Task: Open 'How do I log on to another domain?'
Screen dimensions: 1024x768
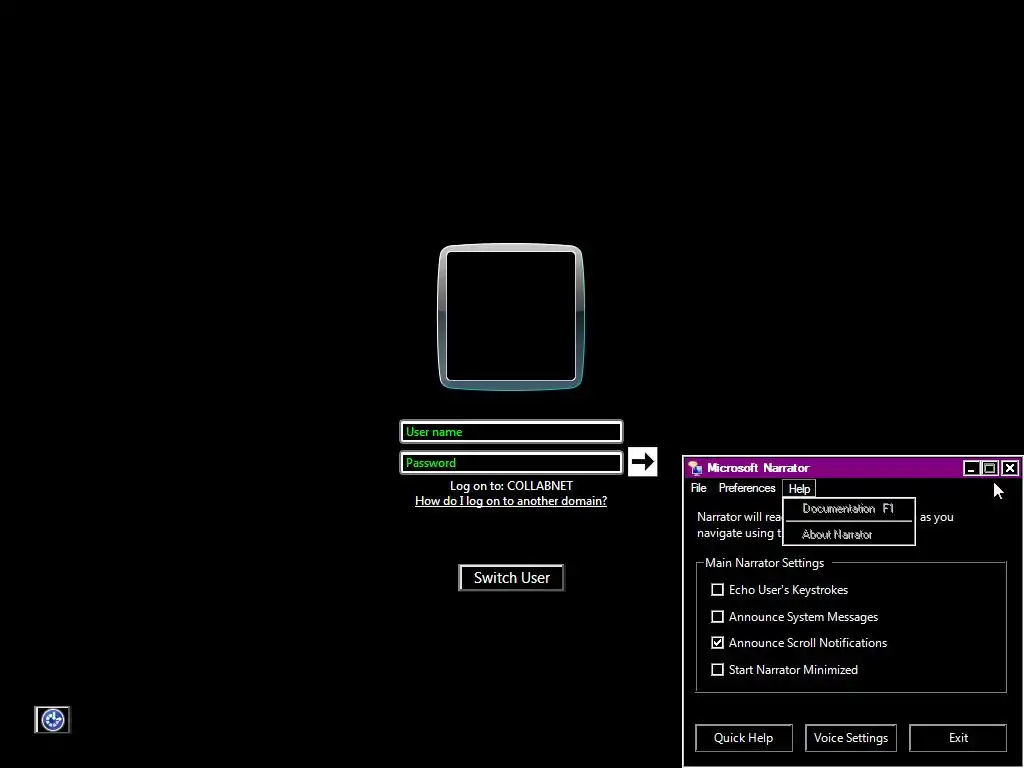Action: (x=511, y=501)
